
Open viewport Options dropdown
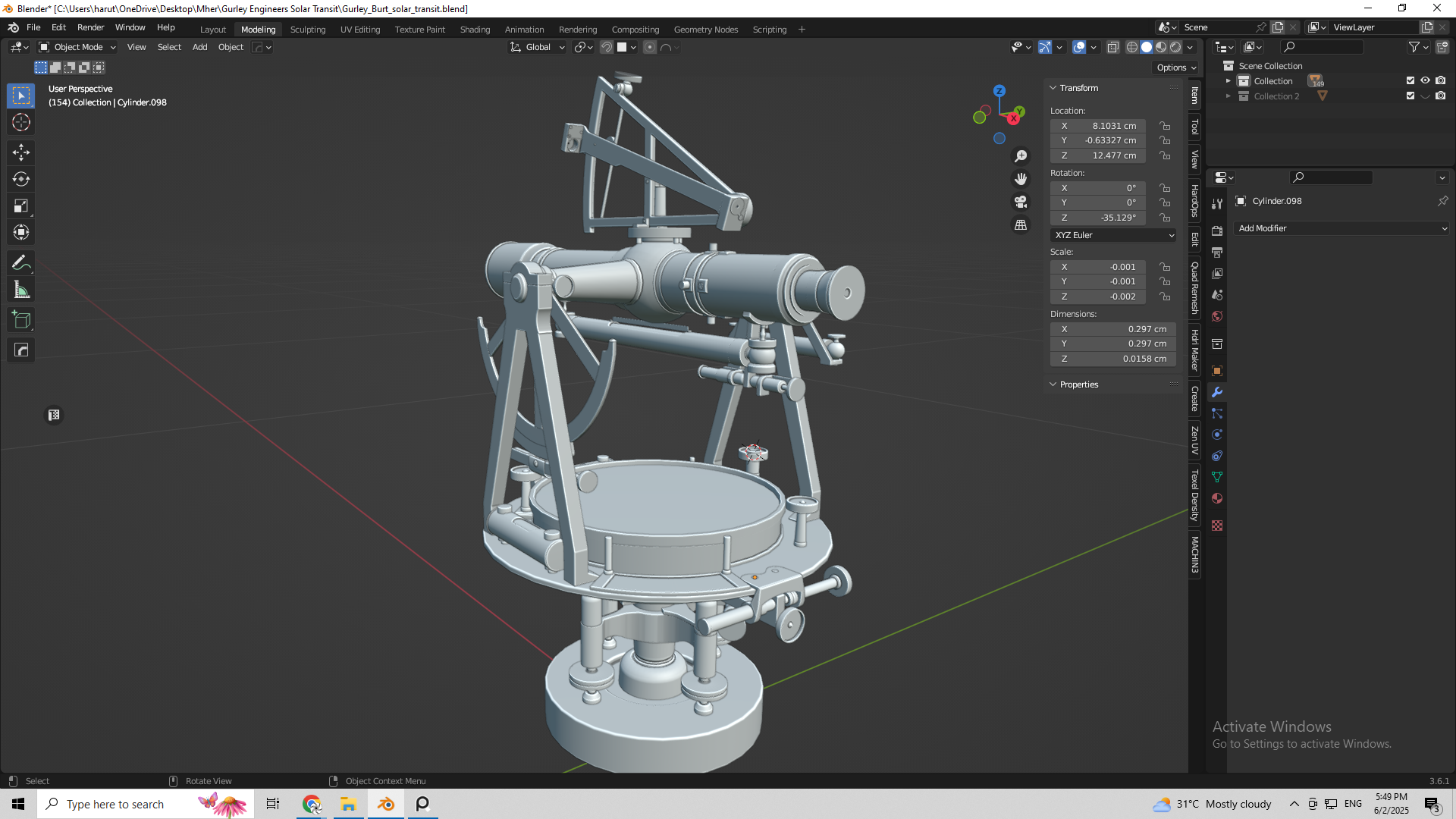[1176, 67]
